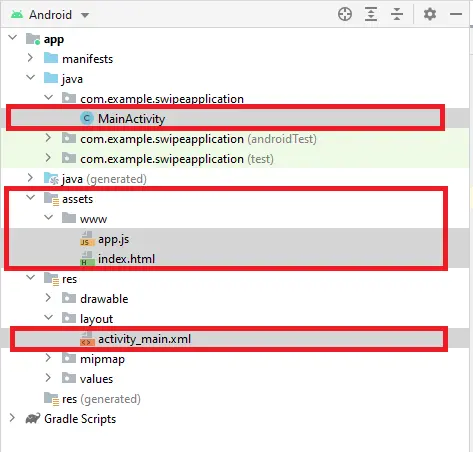Collapse the layout folder
The image size is (473, 452).
point(49,317)
